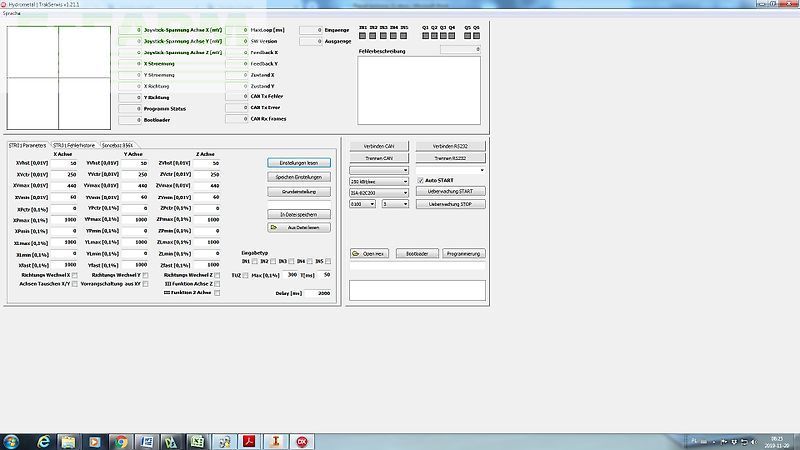Click the IN3 input indicator square
Viewport: 800px width, 450px height.
pos(383,36)
